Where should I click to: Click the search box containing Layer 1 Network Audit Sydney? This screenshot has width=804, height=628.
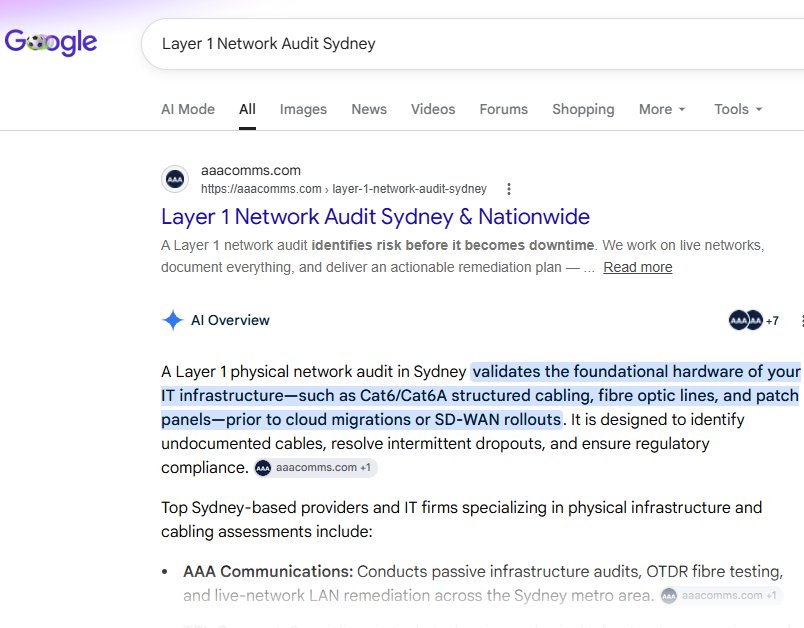[472, 44]
